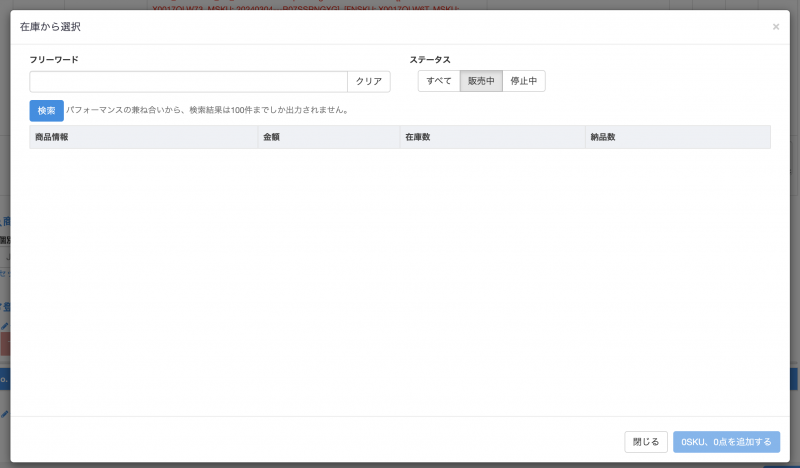Select the 販売中 status filter
Viewport: 800px width, 468px height.
coord(481,81)
